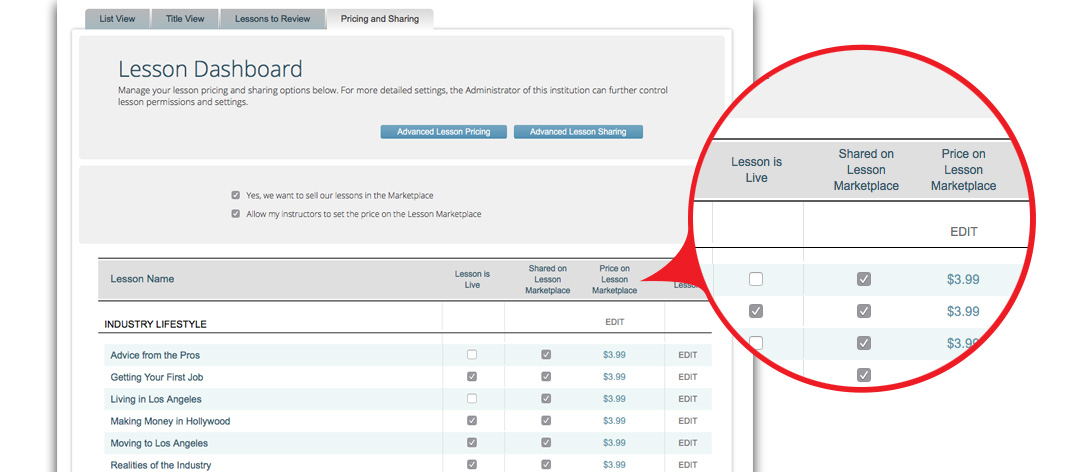1092x472 pixels.
Task: Check Lesson is Live for Living in Los Angeles
Action: coord(472,399)
